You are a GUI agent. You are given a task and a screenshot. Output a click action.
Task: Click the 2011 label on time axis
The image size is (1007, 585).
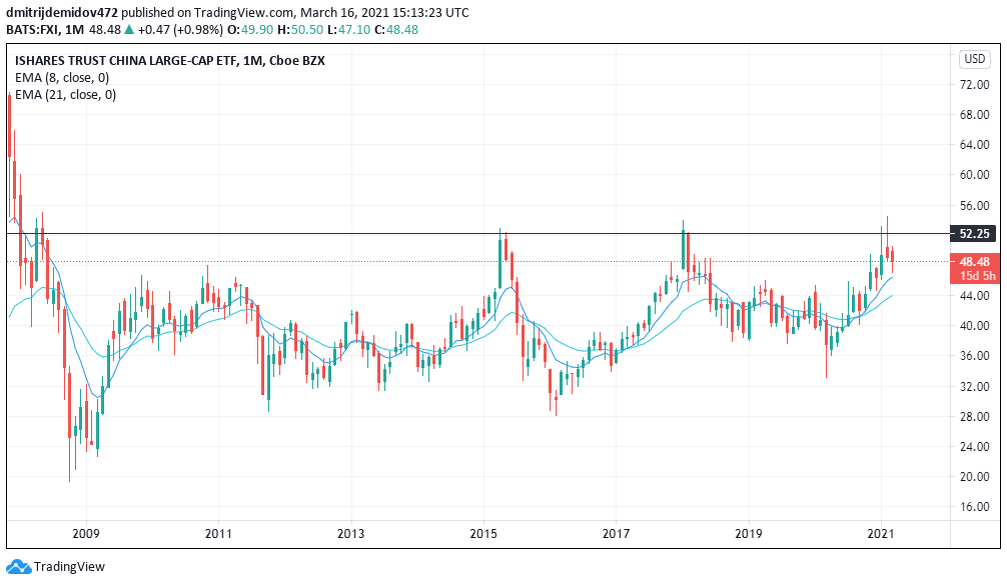pos(218,534)
